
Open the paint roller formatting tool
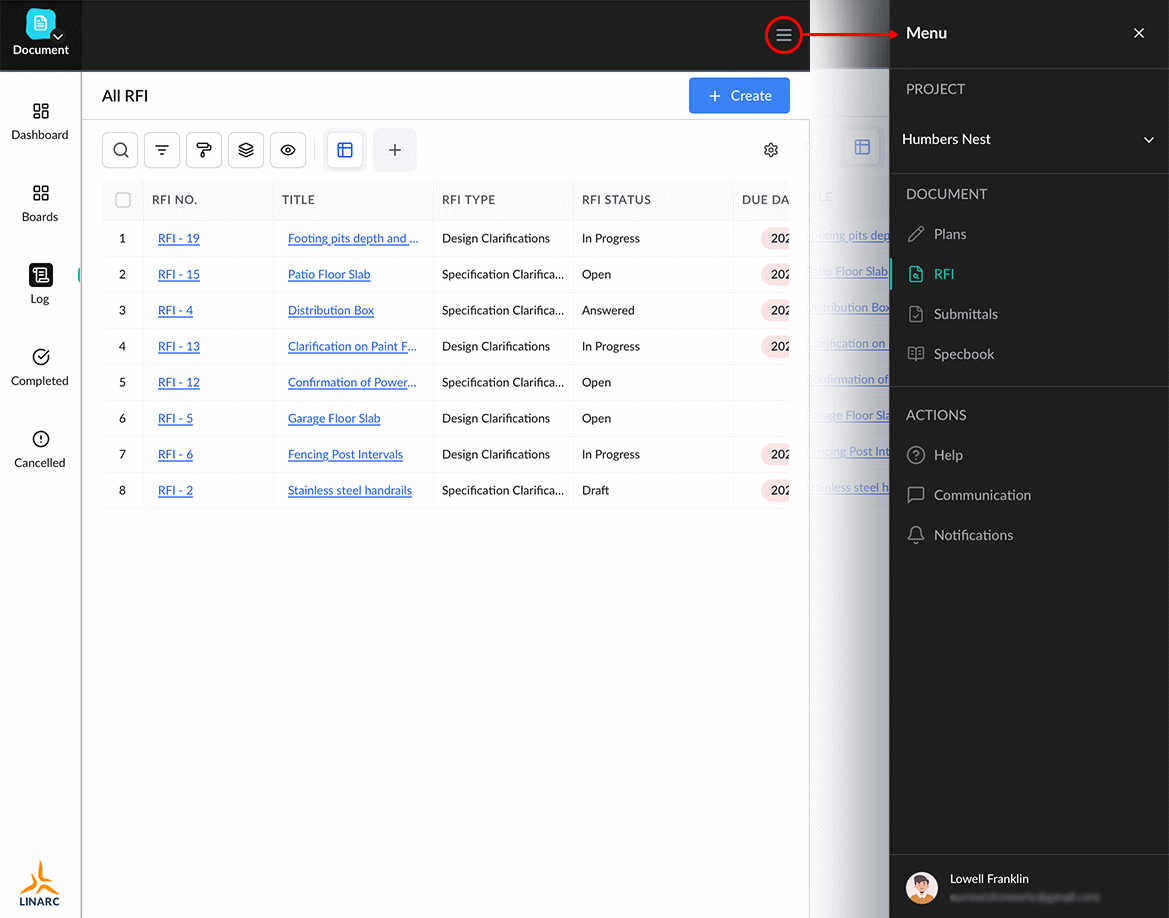coord(204,150)
